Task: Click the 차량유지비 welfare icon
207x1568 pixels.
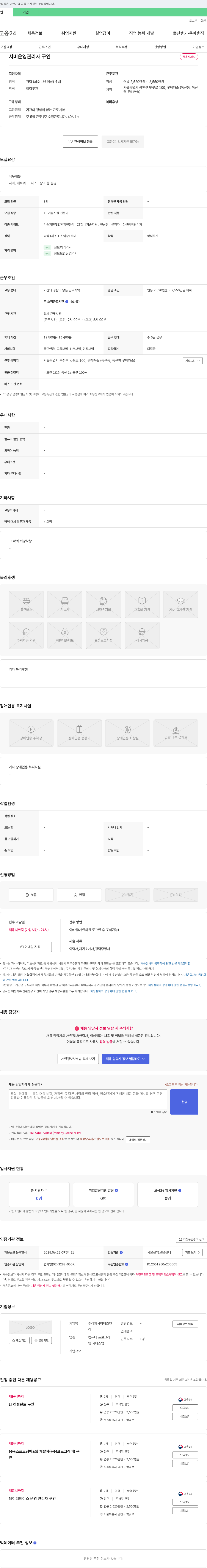Action: coord(103,605)
